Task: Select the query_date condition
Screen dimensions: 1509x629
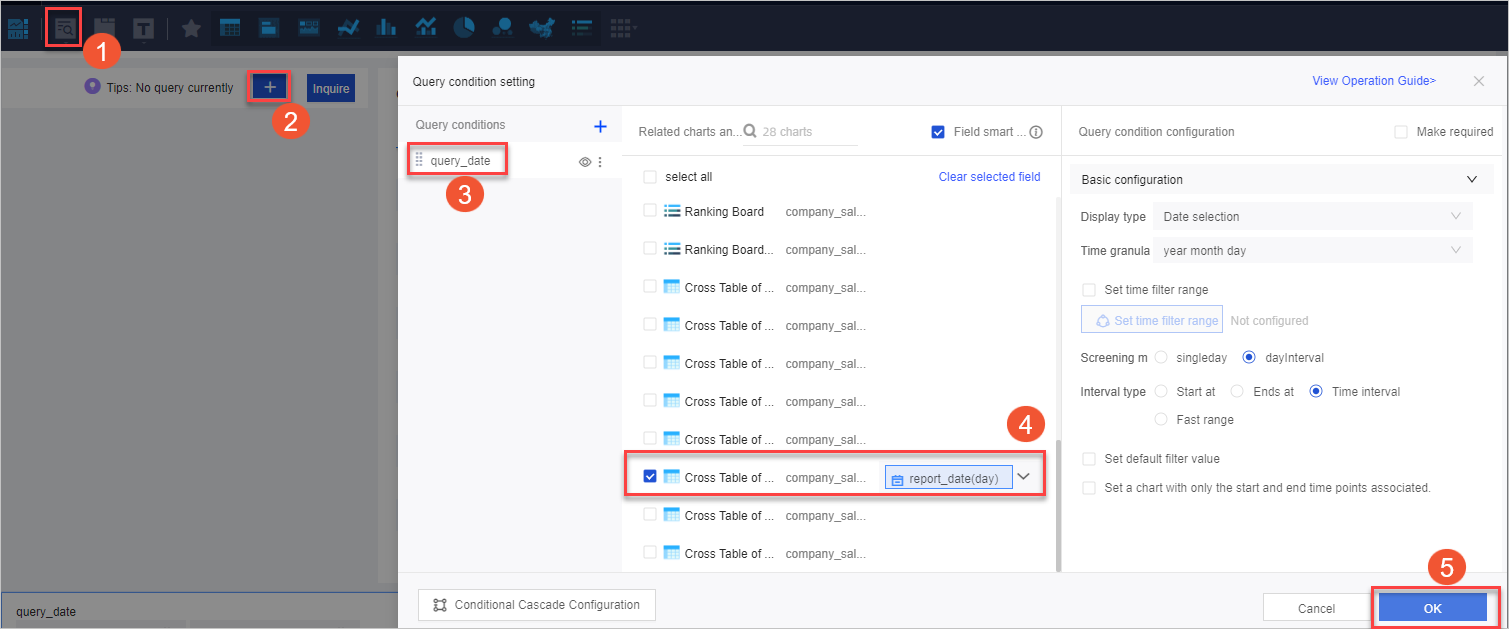Action: click(460, 160)
